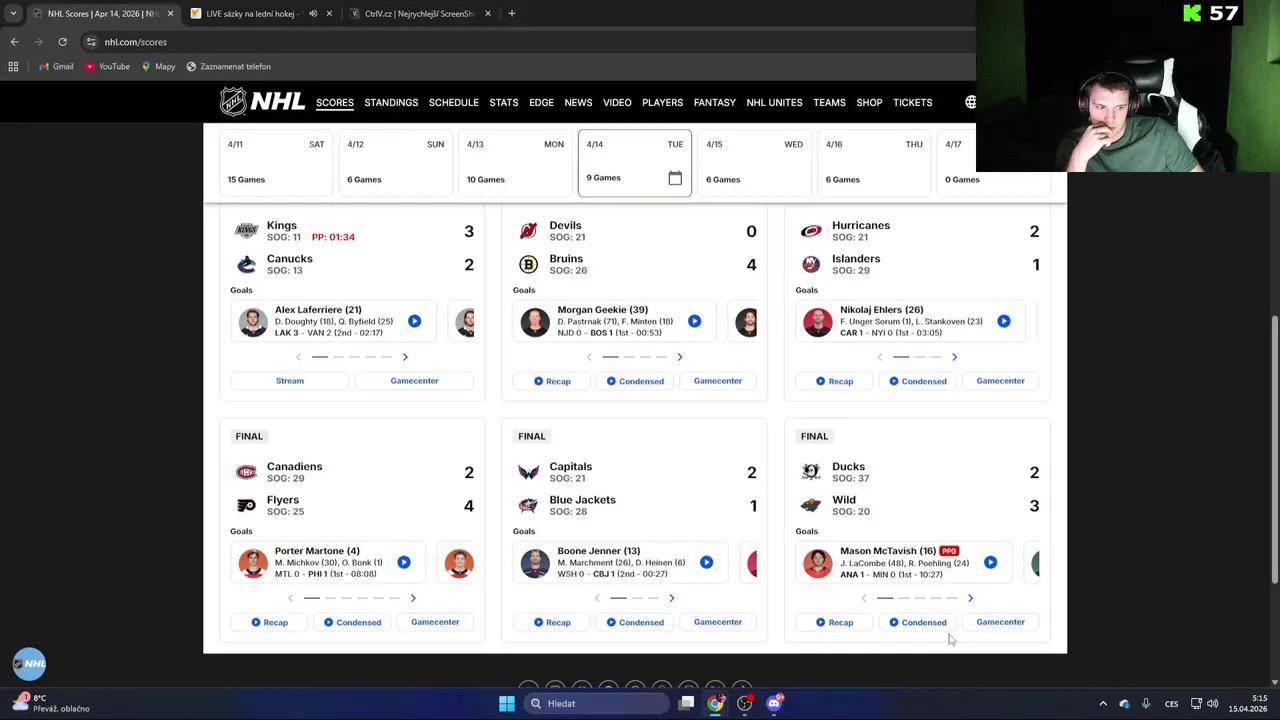
Task: Play Morgan Geekie goal video
Action: coord(694,321)
